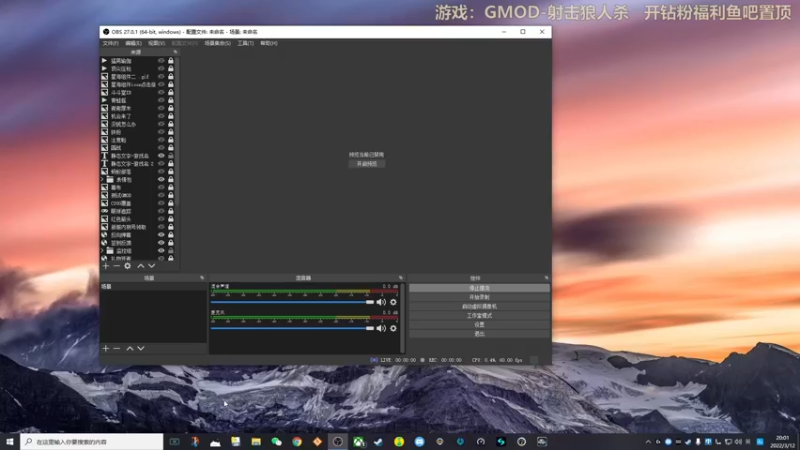Hide the 表情包 group with its eye
The image size is (800, 450).
coord(161,180)
